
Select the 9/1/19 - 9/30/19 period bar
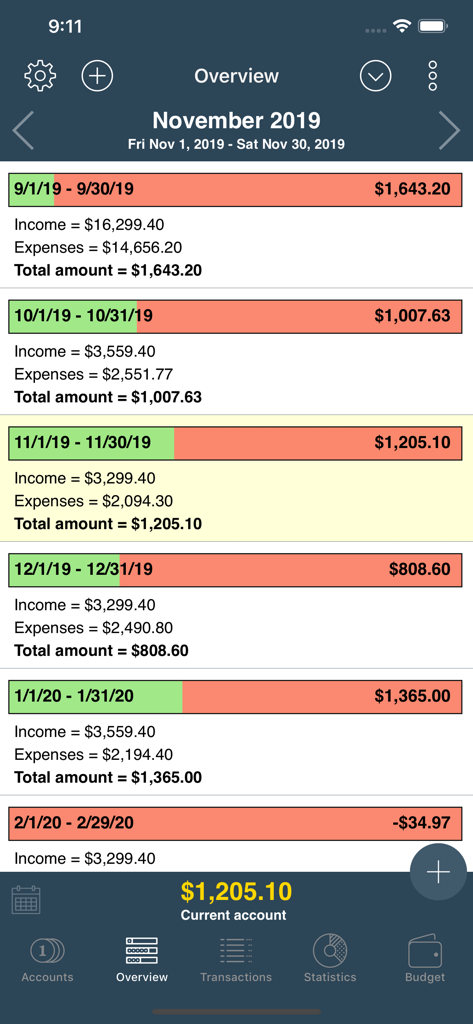(x=236, y=189)
